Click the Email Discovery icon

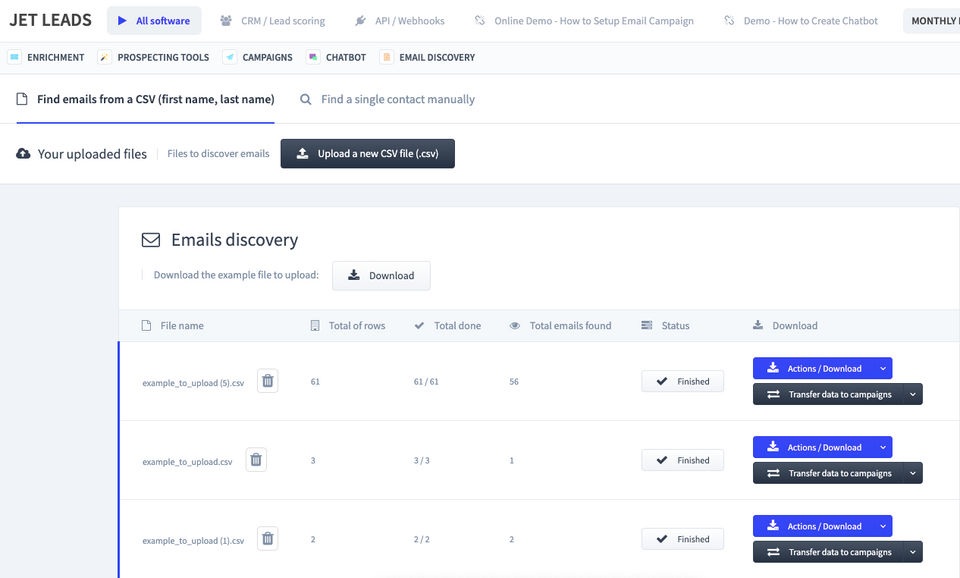point(387,57)
